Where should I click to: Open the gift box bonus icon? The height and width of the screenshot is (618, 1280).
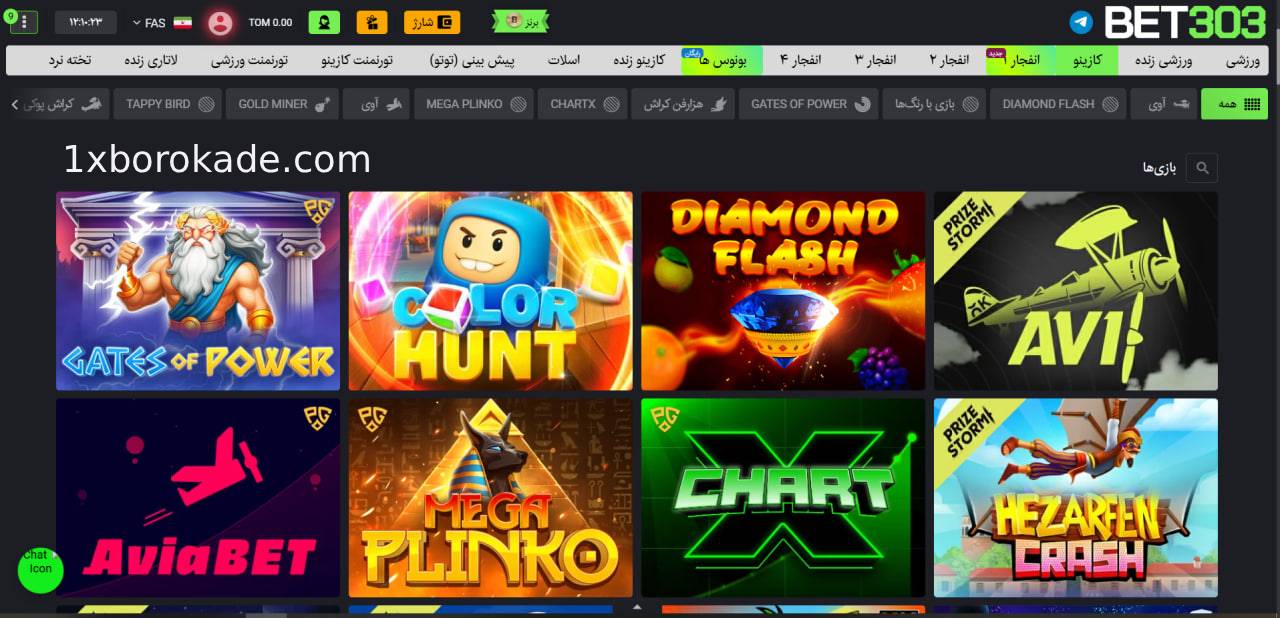click(x=372, y=22)
